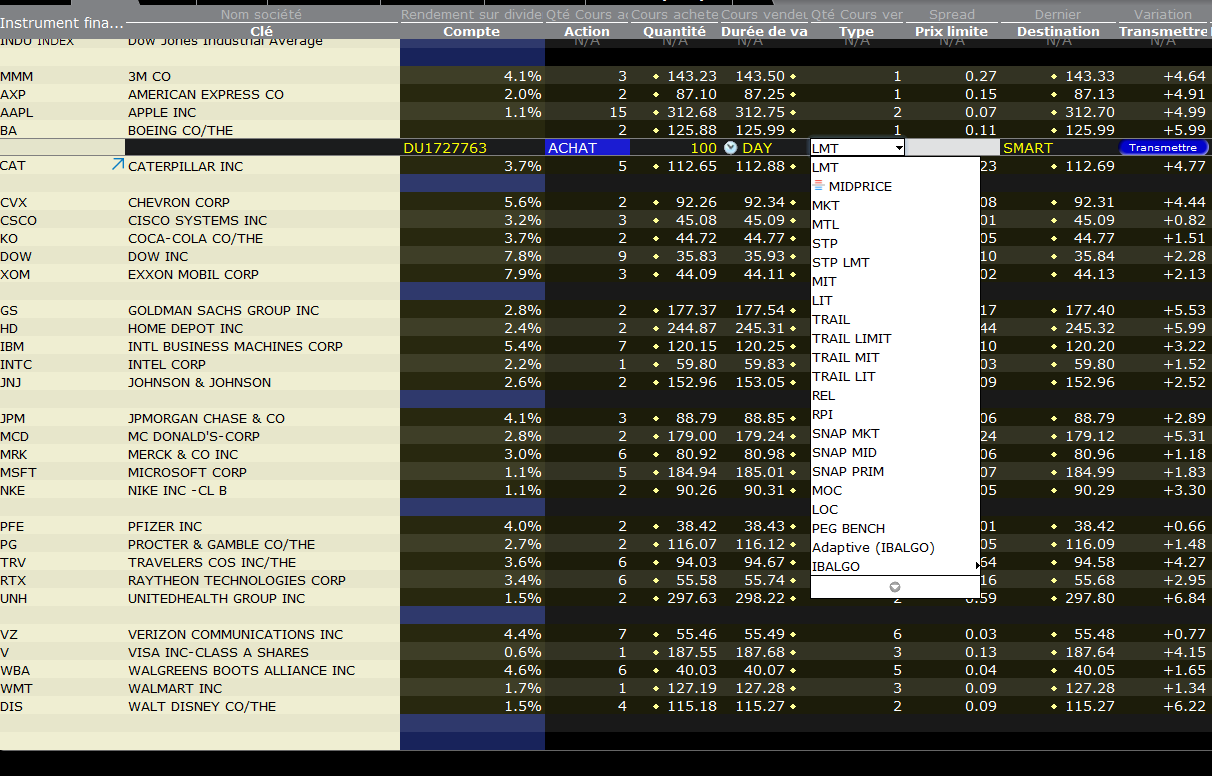Click Verizon's bid price 55.46
1212x776 pixels.
(696, 634)
